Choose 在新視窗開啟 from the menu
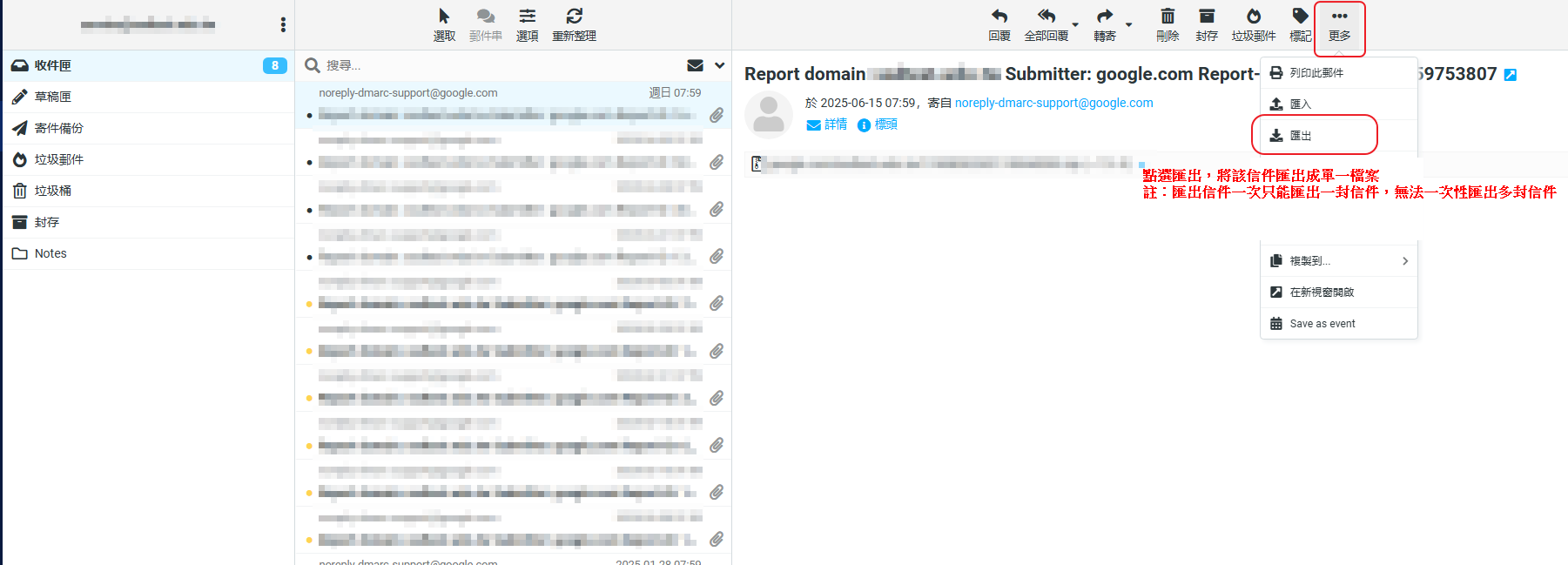The image size is (1568, 565). pos(1339,293)
